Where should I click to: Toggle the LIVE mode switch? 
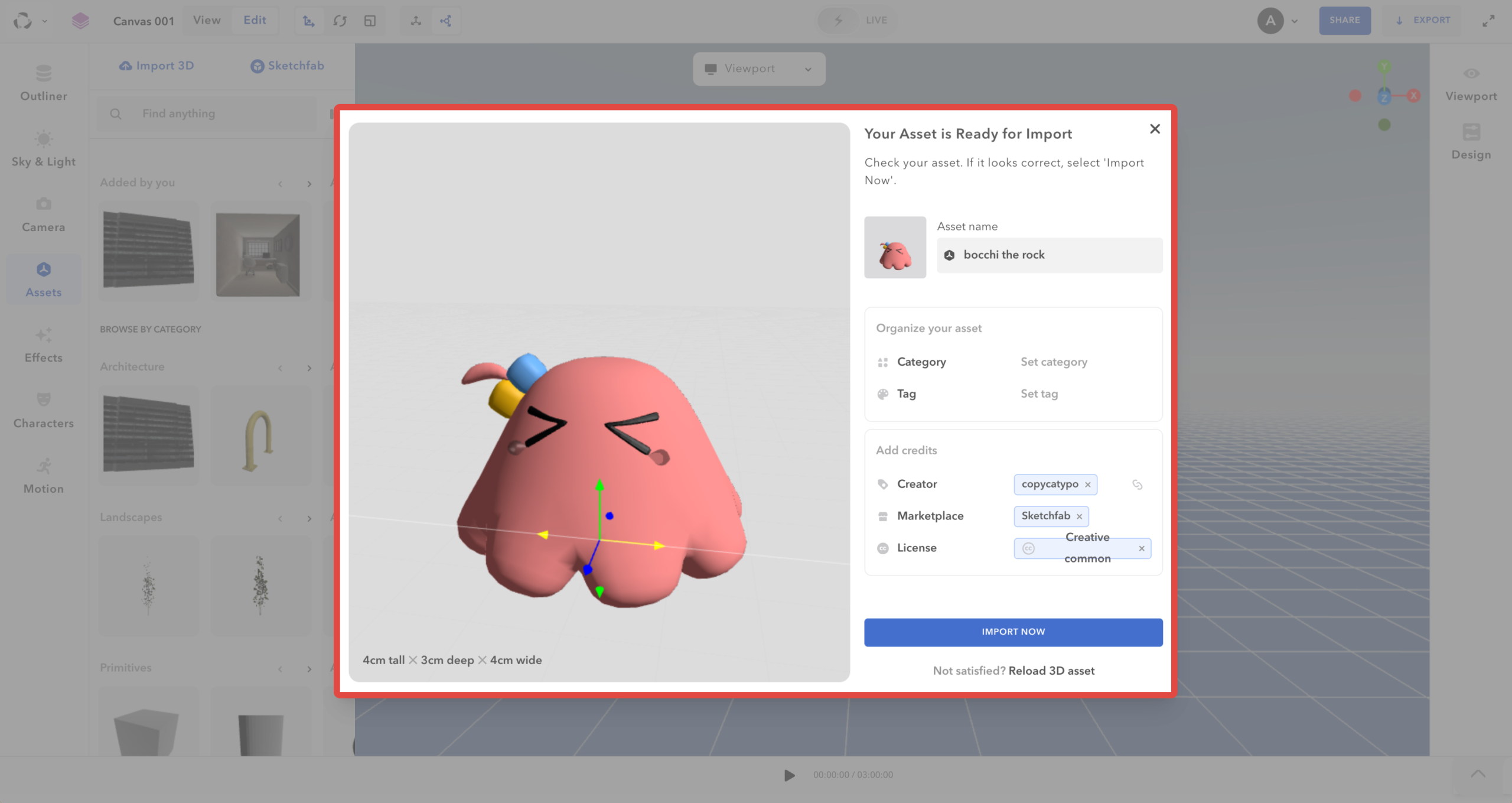838,21
